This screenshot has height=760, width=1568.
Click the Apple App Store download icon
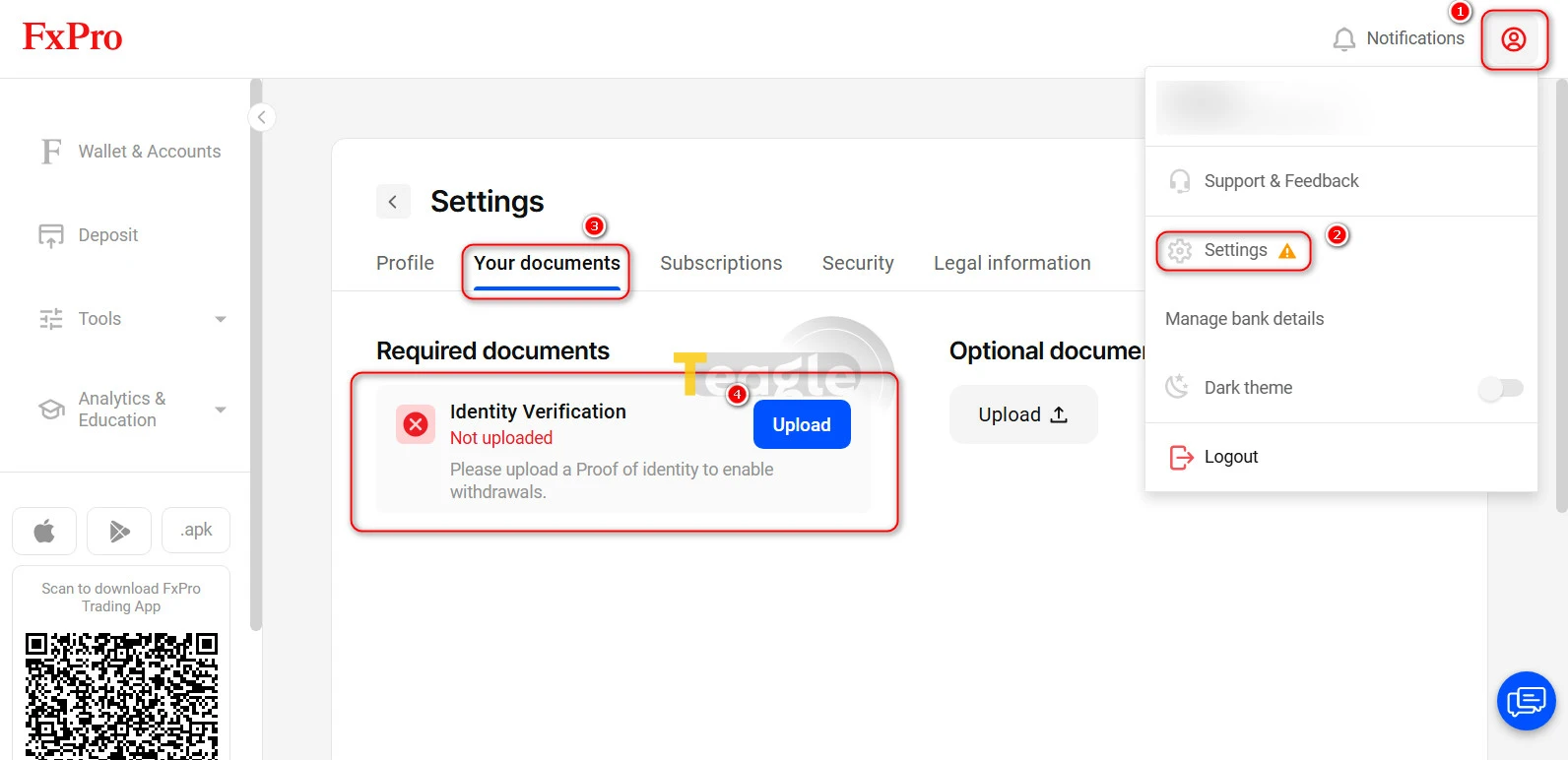click(x=44, y=532)
